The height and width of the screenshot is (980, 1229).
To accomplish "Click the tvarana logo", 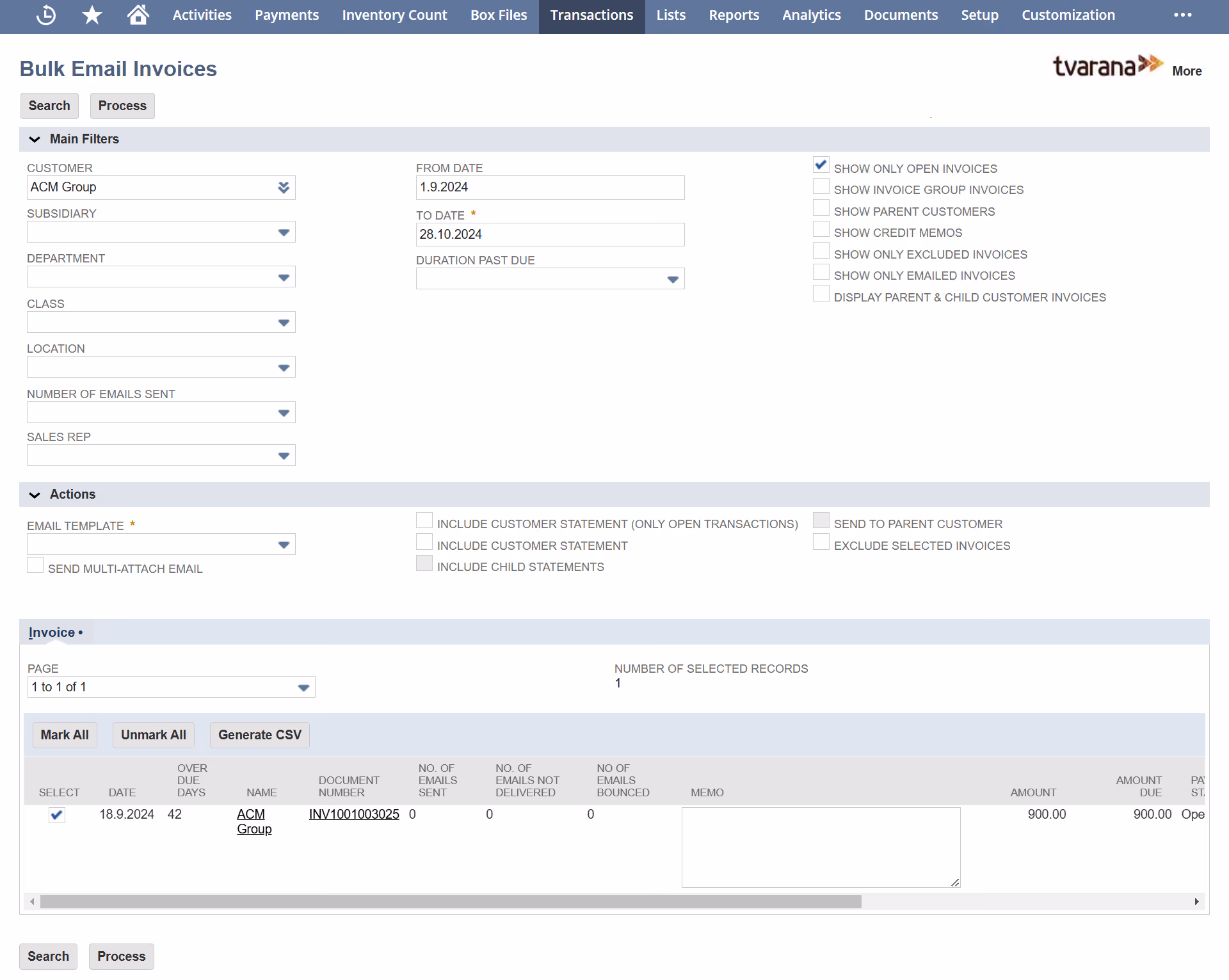I will [x=1108, y=65].
